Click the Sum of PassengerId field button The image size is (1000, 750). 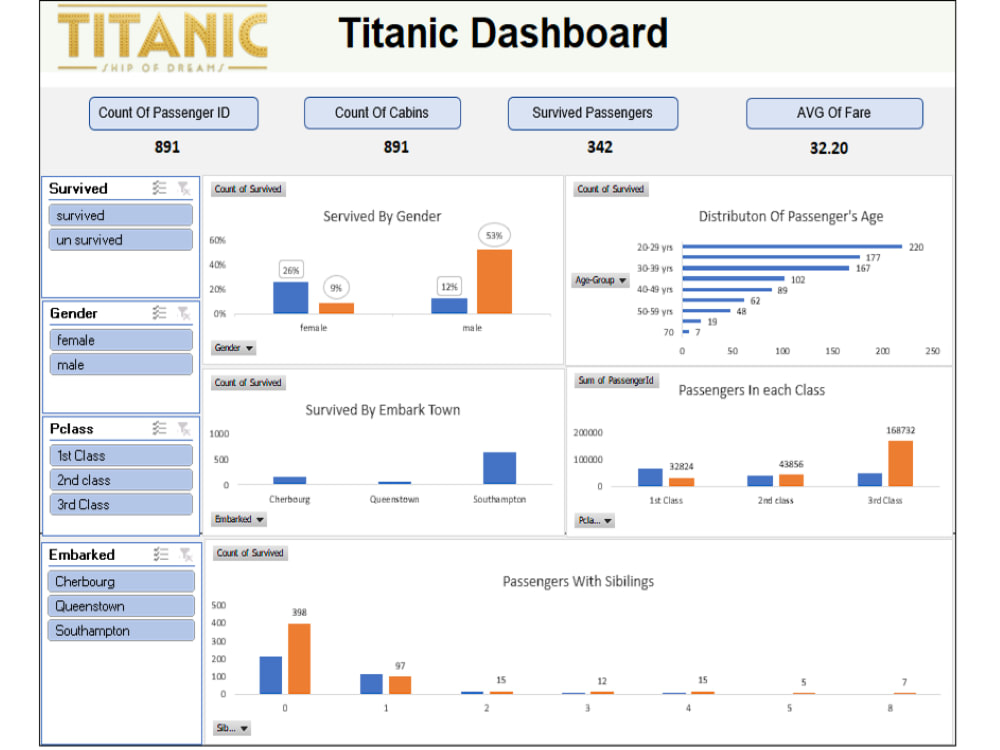[x=616, y=381]
